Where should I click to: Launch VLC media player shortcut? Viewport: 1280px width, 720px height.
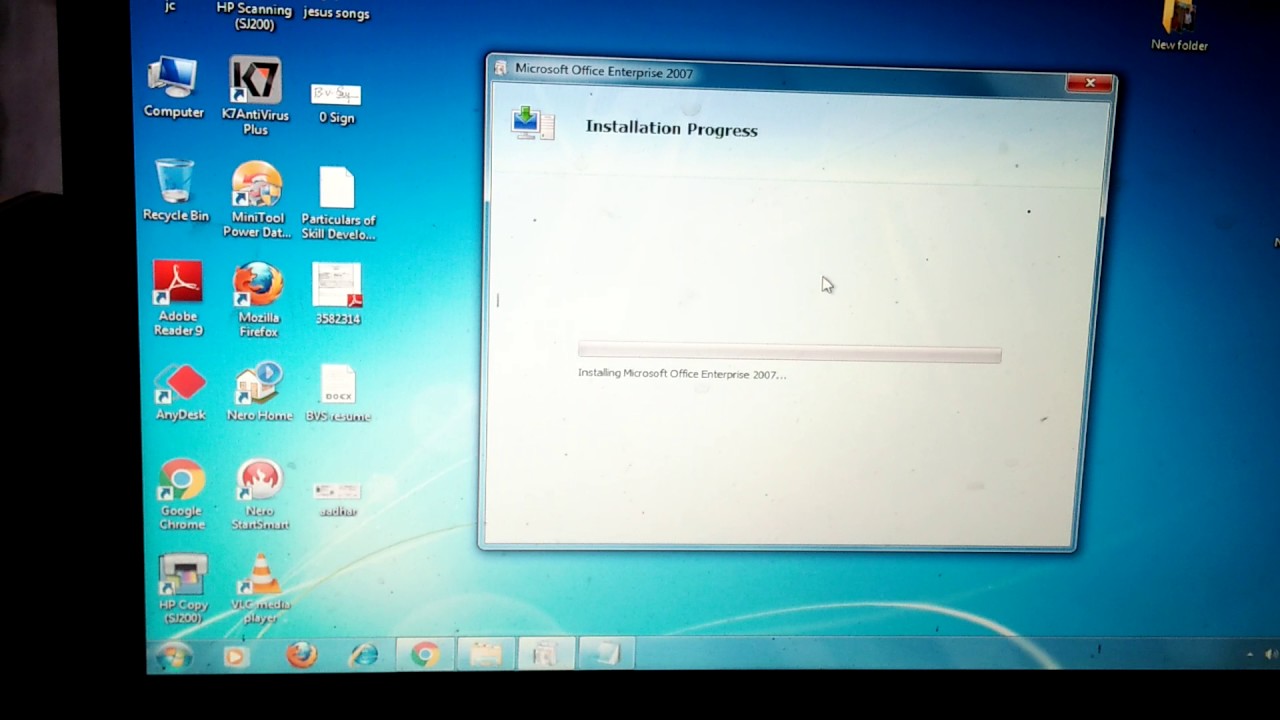(x=260, y=588)
